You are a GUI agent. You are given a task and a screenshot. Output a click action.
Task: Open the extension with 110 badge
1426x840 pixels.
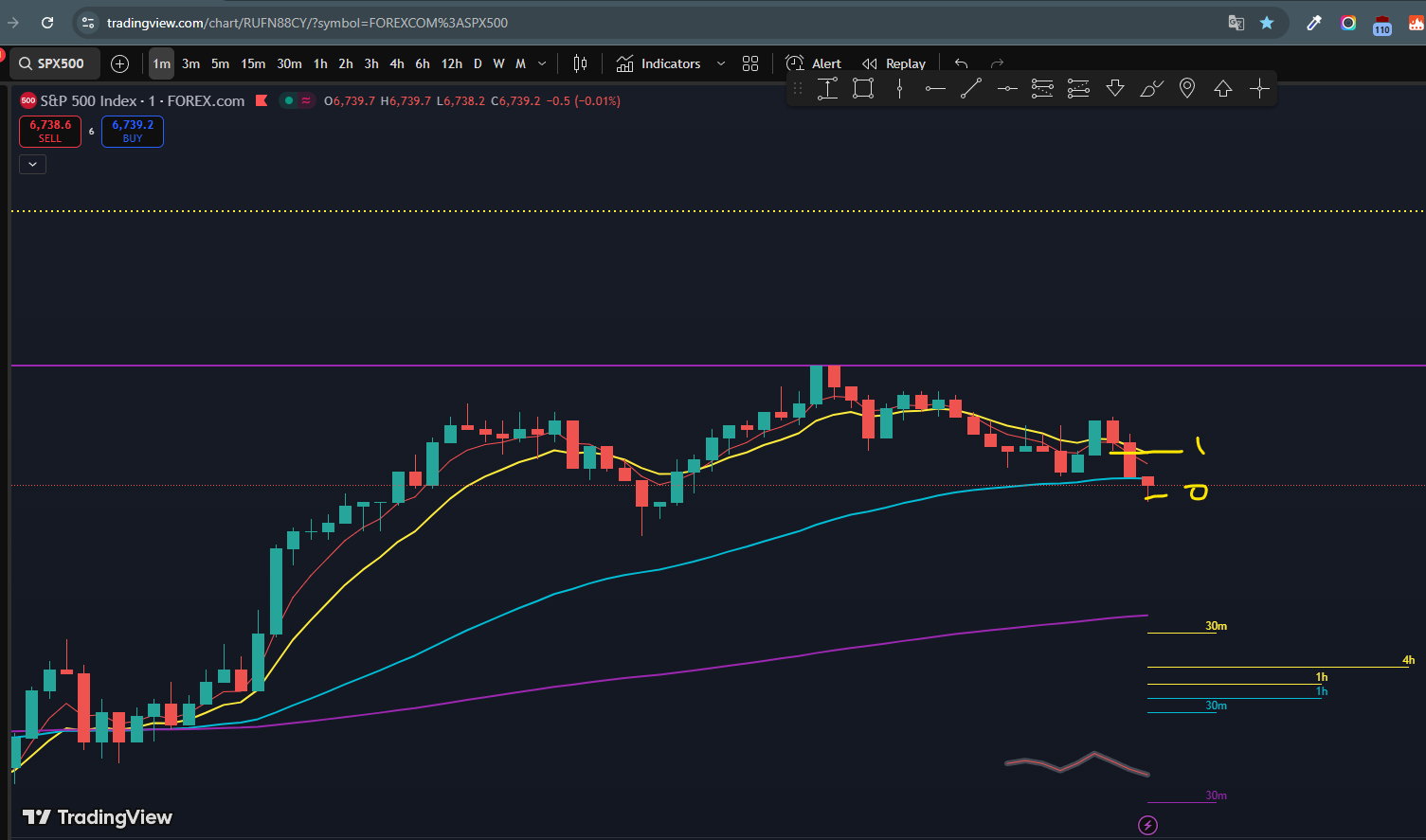pyautogui.click(x=1382, y=25)
